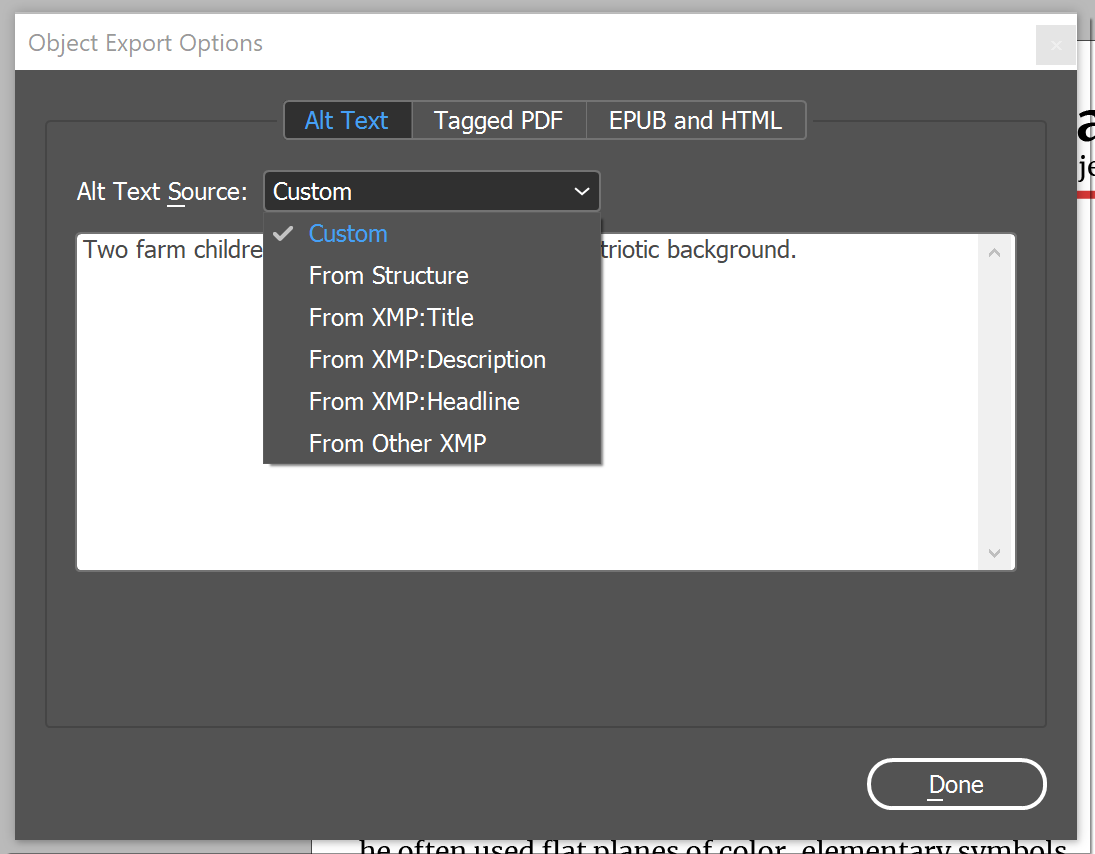Select From XMP:Title option
Viewport: 1095px width, 854px height.
[432, 318]
